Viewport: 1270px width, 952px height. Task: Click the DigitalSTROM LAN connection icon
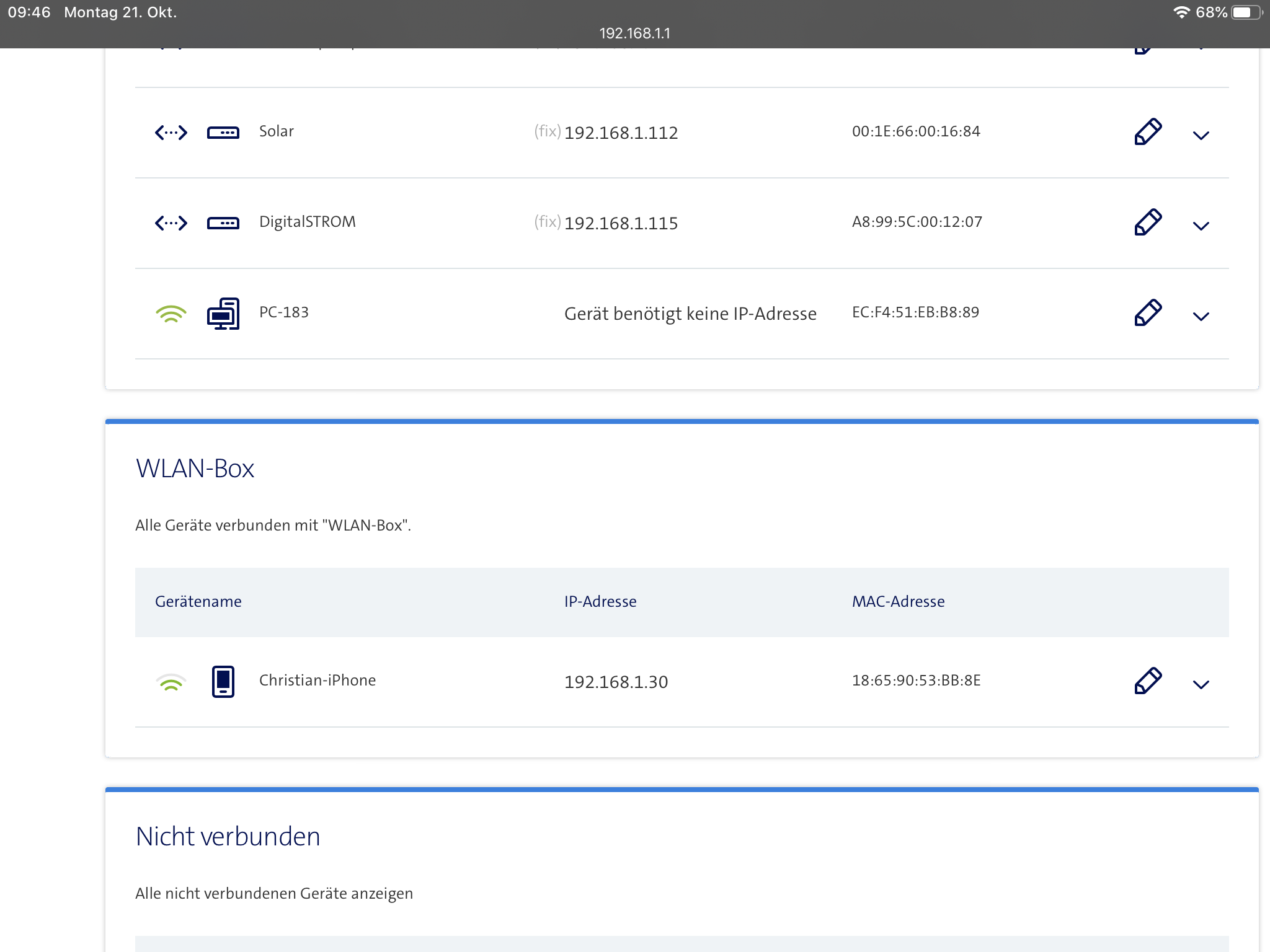[171, 223]
